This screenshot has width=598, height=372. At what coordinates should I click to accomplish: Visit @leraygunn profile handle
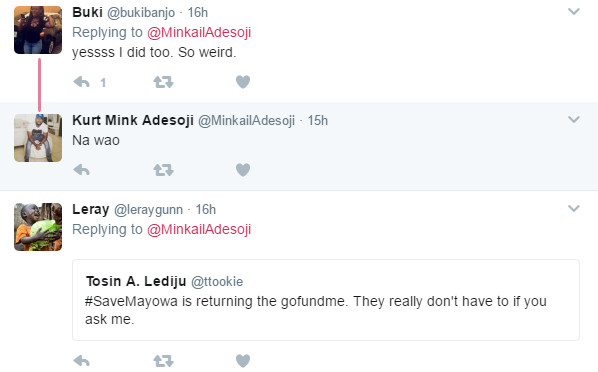[148, 209]
